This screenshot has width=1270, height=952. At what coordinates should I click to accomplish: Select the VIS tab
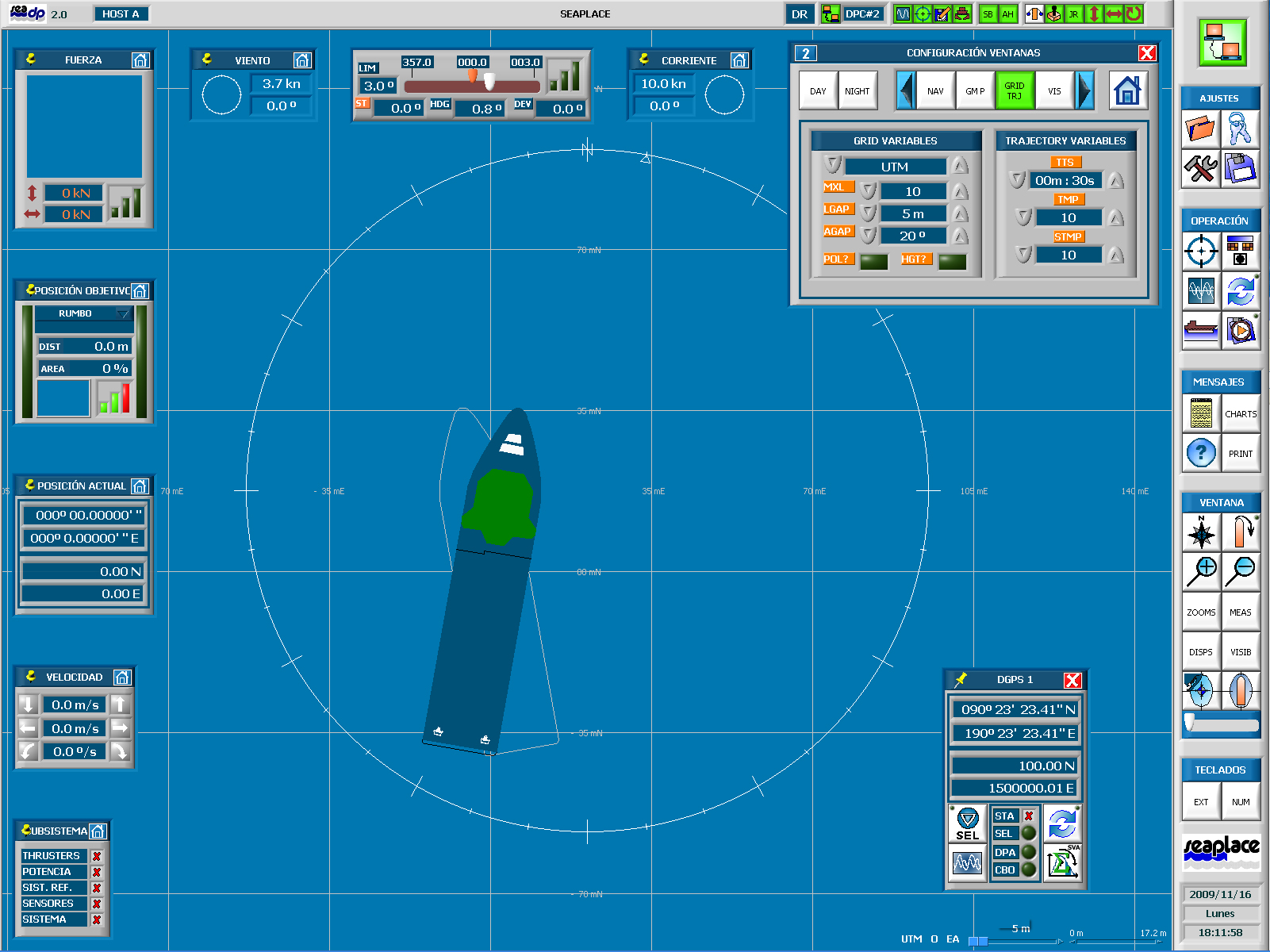click(1054, 90)
